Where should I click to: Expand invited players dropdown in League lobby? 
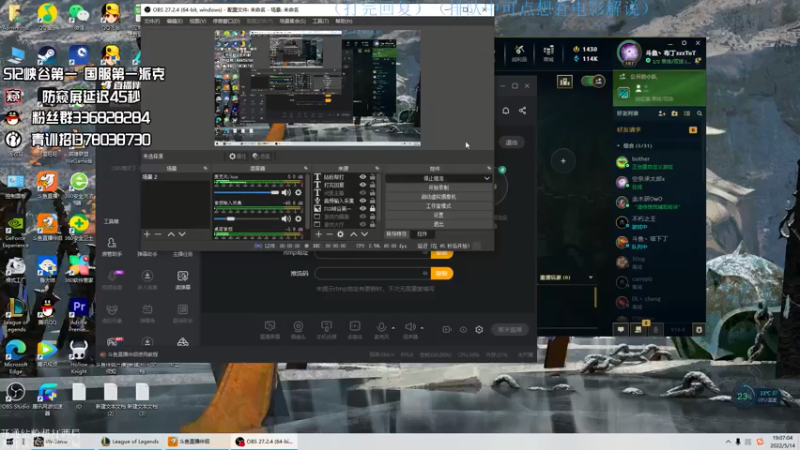pyautogui.click(x=591, y=278)
